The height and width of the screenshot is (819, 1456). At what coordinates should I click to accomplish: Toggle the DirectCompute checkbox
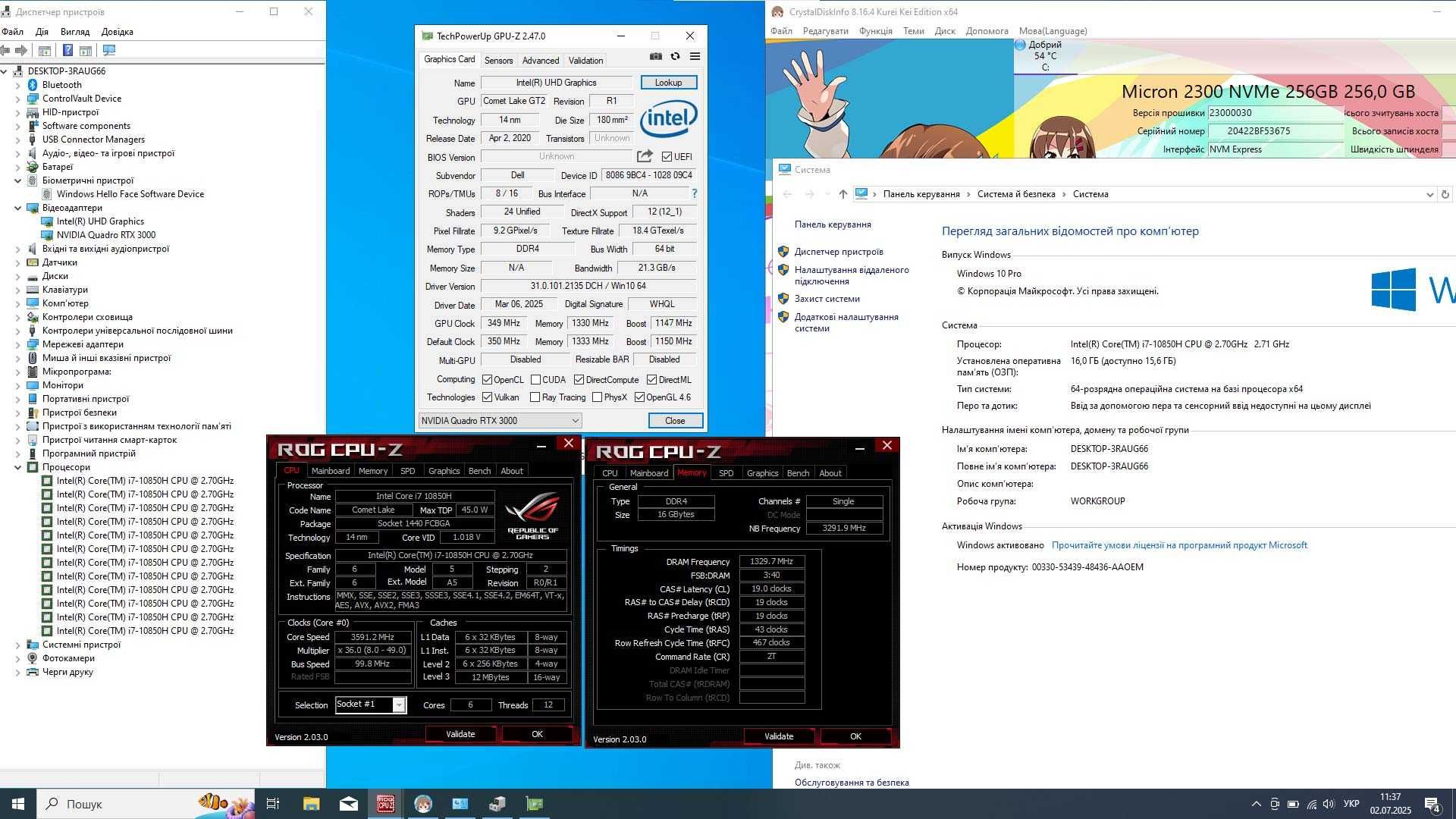[579, 380]
